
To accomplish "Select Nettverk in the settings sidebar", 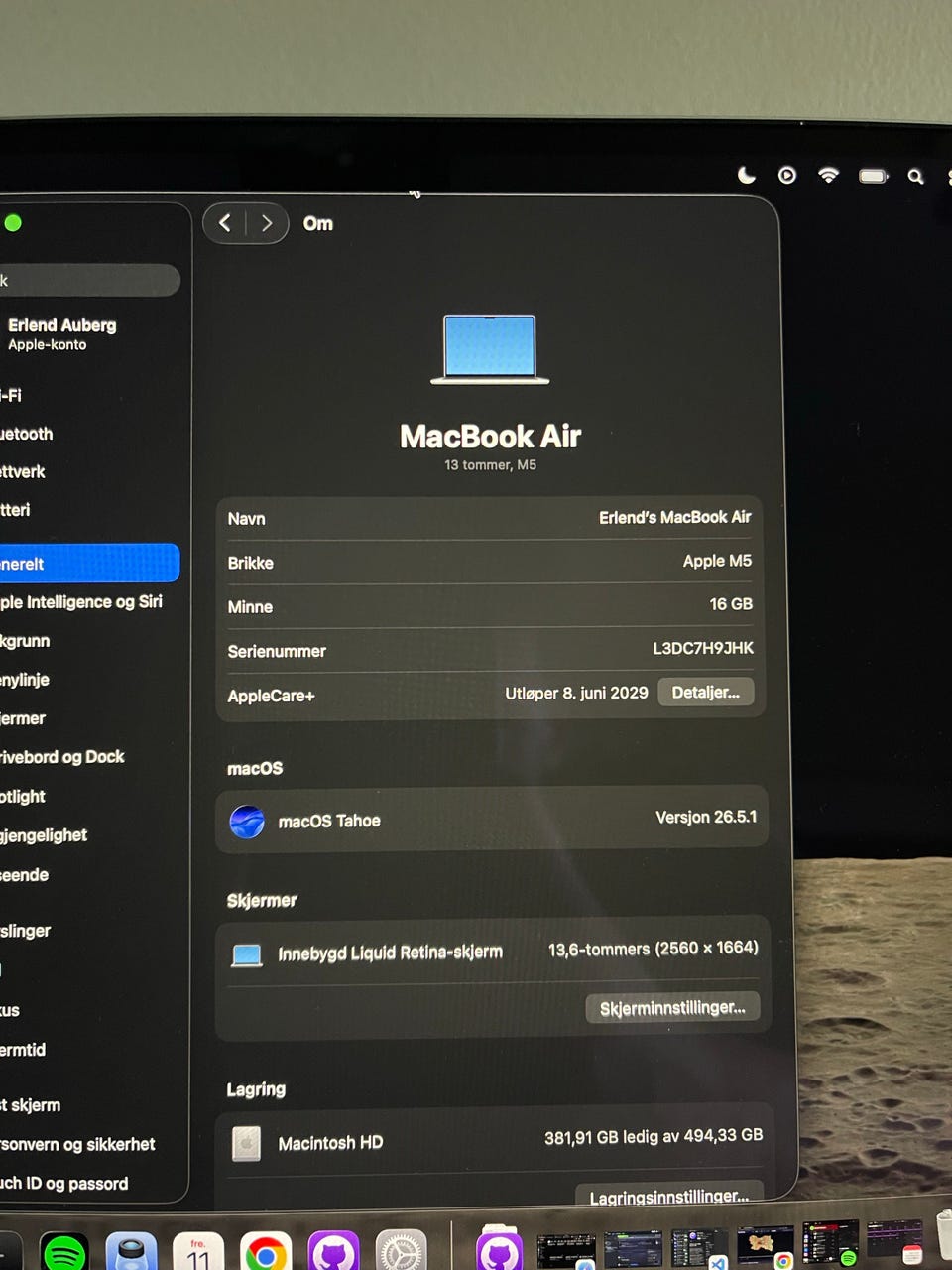I will (x=23, y=472).
